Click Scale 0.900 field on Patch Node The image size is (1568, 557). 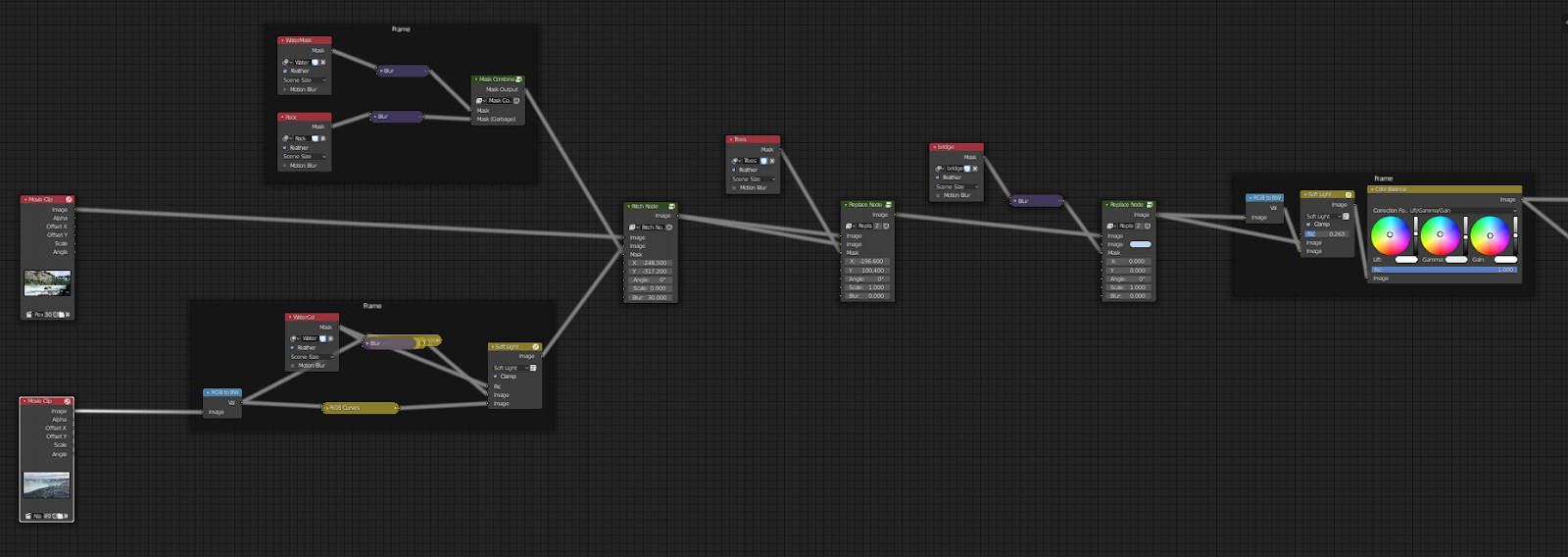651,288
